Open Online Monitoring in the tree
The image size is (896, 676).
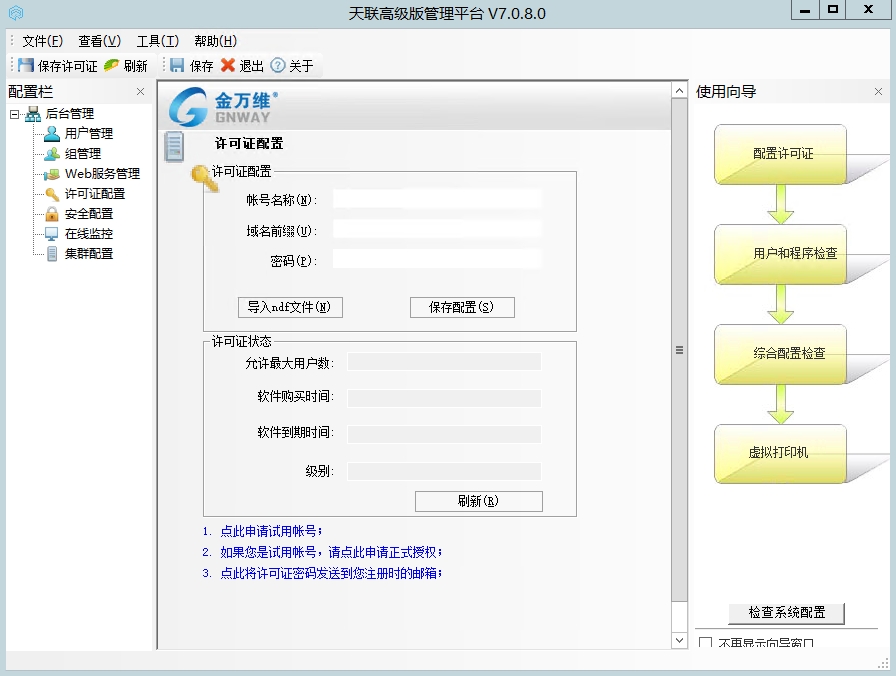[x=88, y=233]
